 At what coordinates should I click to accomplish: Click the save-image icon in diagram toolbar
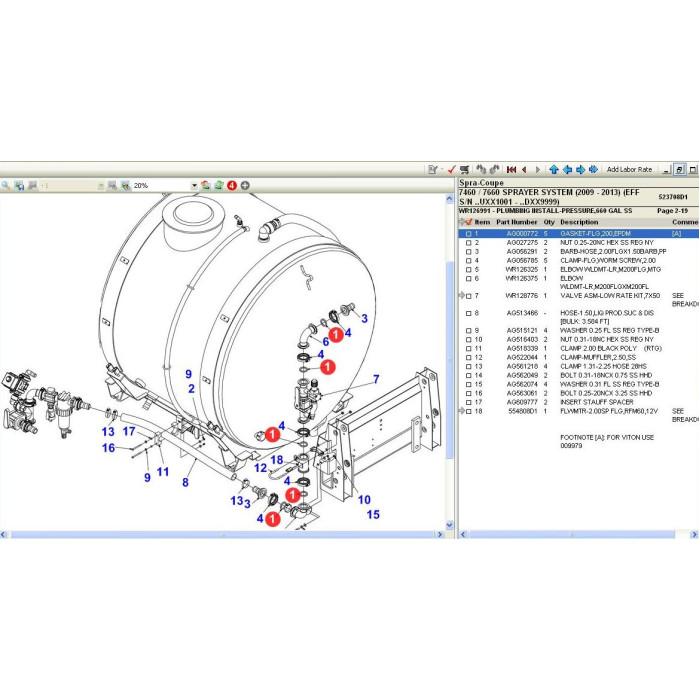[x=19, y=185]
